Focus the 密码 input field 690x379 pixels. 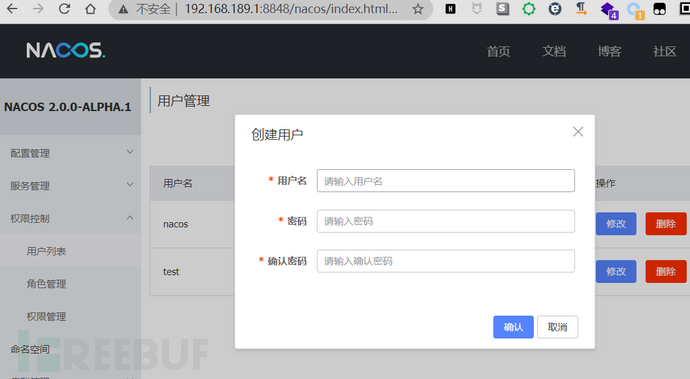coord(445,221)
